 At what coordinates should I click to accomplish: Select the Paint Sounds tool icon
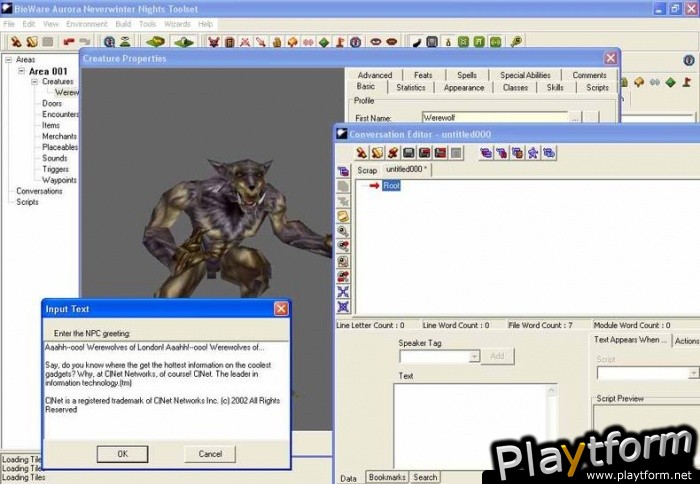point(308,42)
